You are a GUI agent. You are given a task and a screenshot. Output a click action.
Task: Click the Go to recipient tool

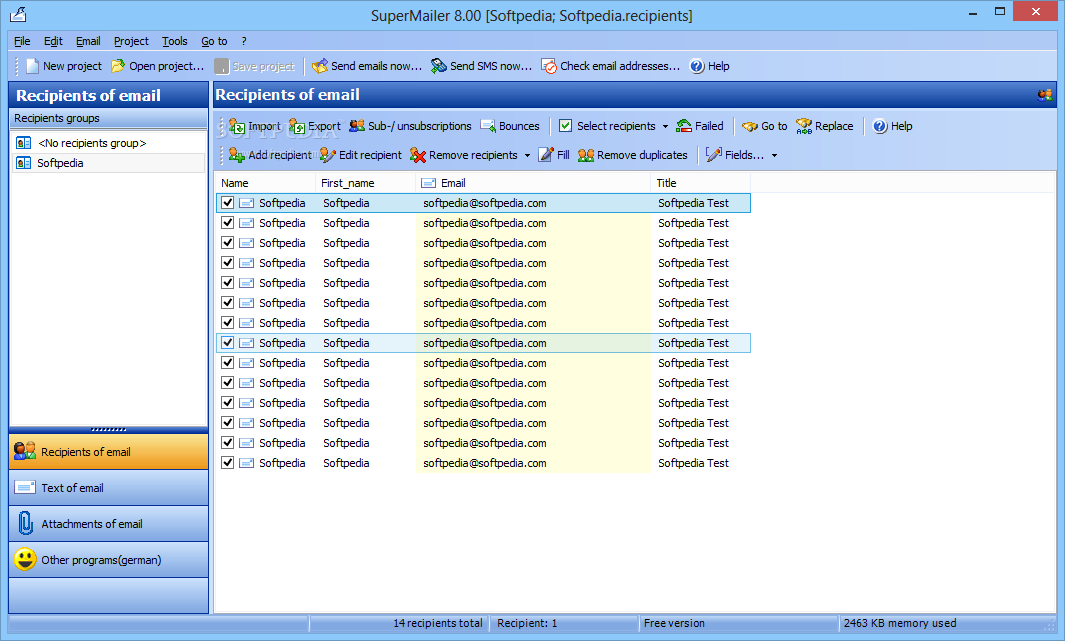[x=765, y=126]
